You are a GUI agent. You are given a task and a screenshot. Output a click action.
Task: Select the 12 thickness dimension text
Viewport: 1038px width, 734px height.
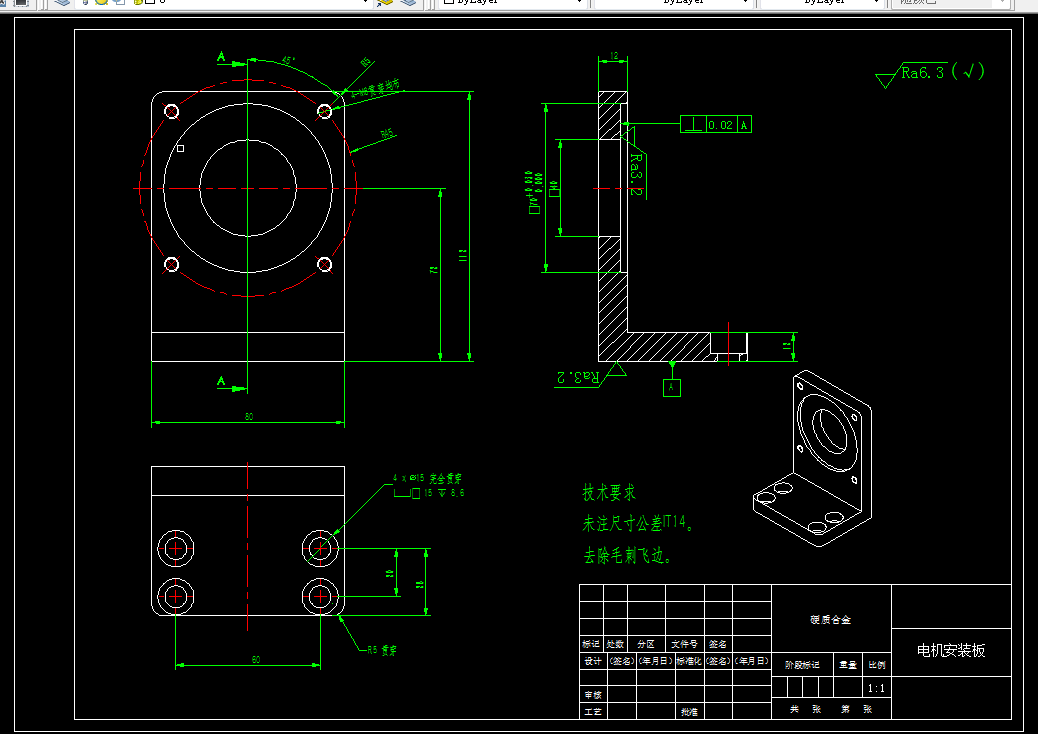[614, 56]
